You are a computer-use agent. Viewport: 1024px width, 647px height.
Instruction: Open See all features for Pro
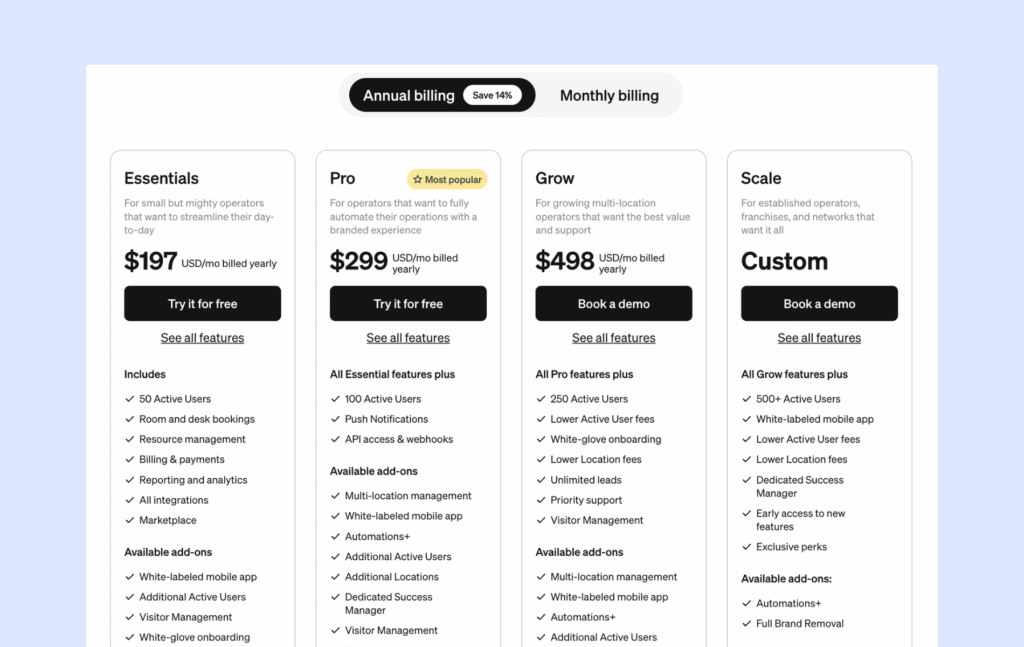coord(408,338)
